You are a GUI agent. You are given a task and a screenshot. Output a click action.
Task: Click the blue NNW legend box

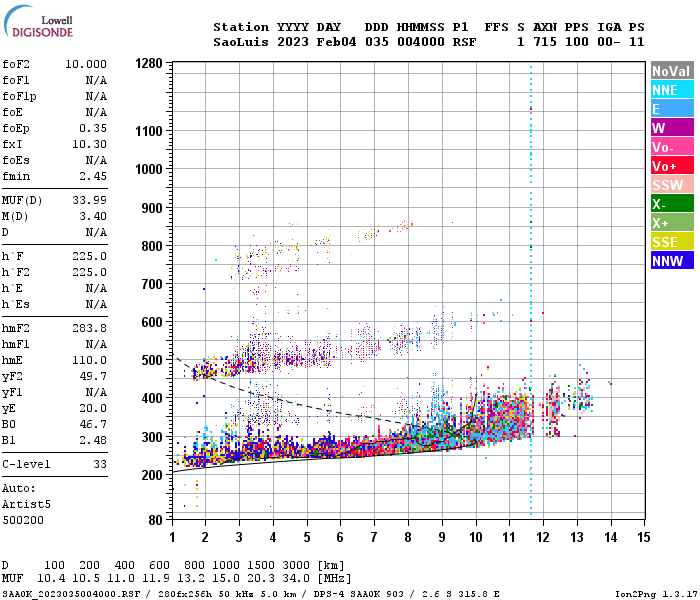point(672,261)
